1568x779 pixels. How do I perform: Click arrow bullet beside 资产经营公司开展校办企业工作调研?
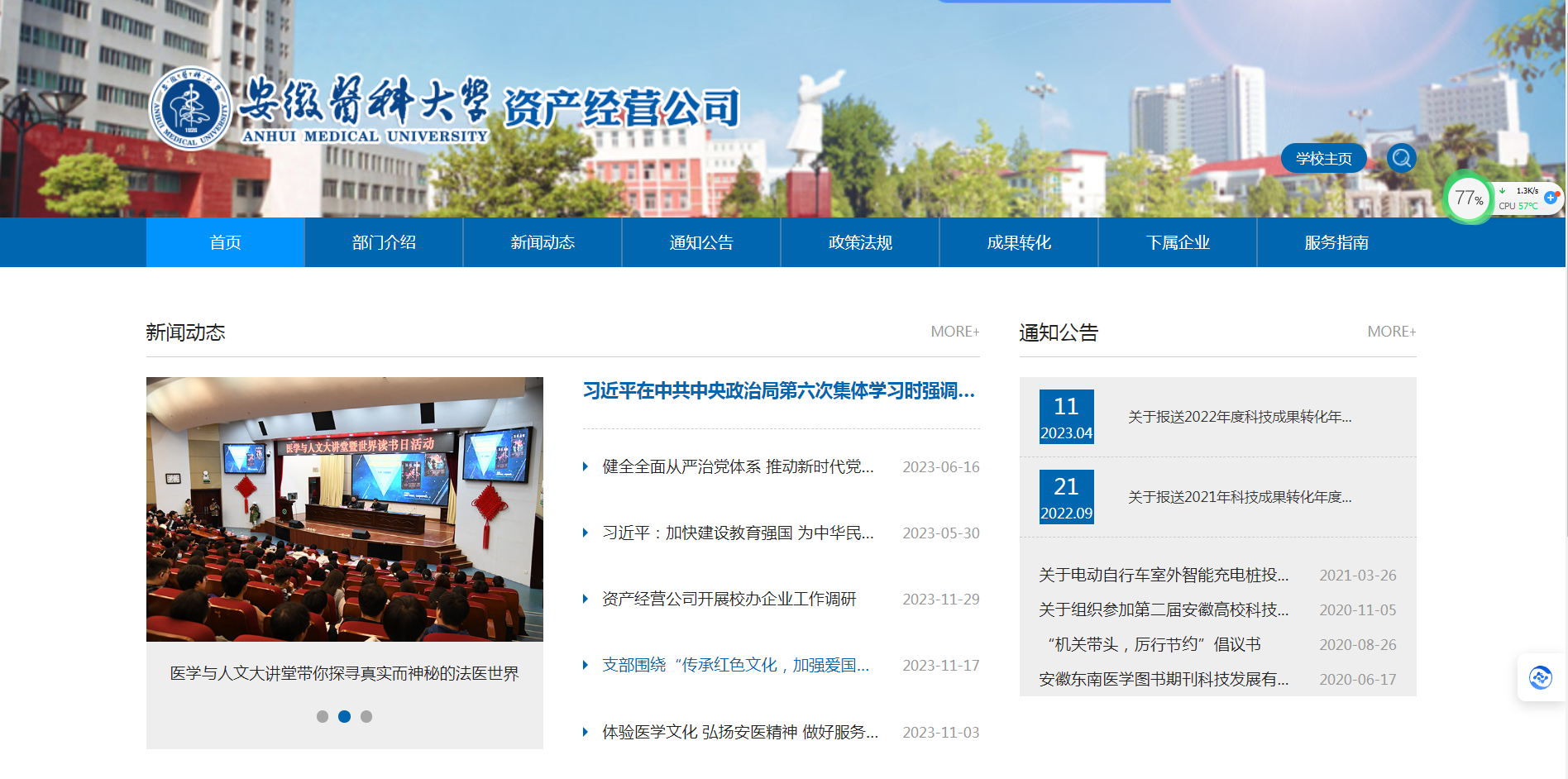(586, 599)
